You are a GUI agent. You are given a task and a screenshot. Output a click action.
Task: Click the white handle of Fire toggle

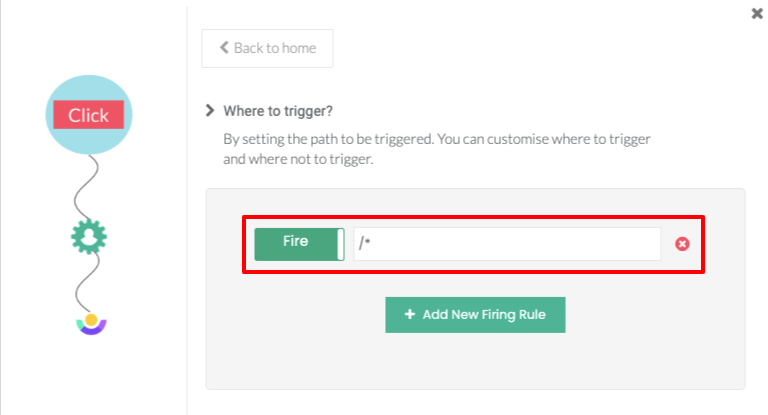(341, 244)
